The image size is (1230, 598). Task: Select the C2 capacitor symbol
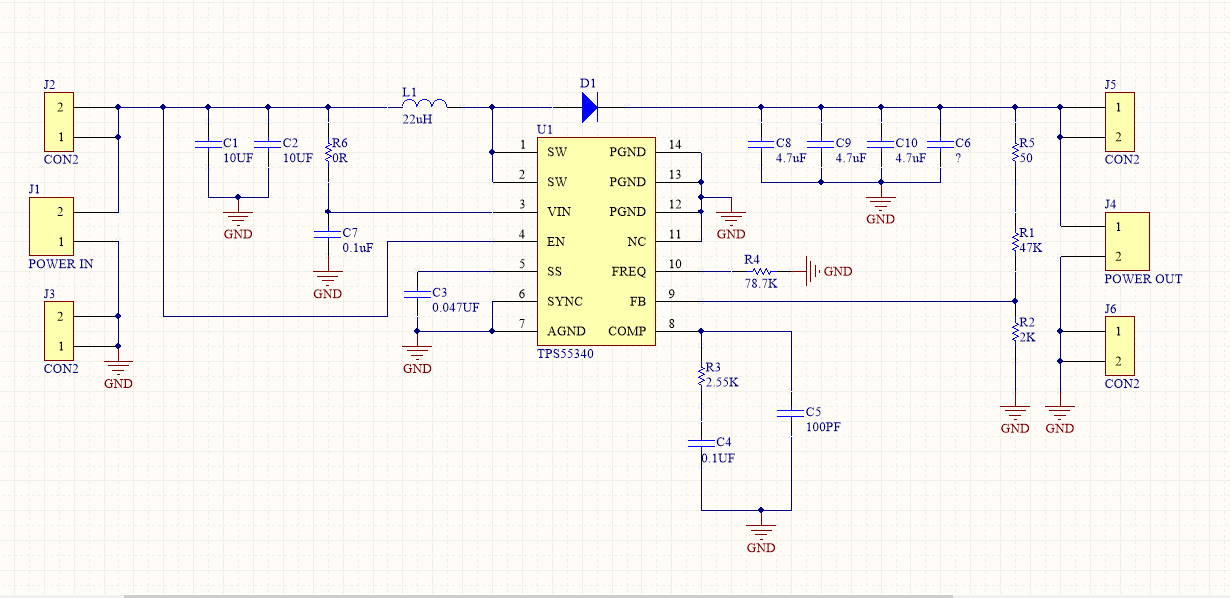[268, 144]
